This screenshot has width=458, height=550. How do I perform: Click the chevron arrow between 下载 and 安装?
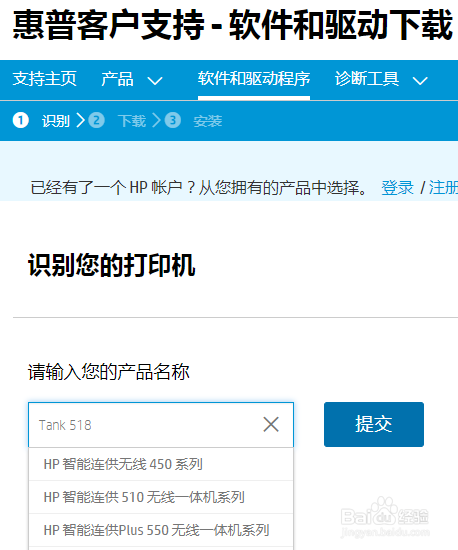(x=157, y=120)
